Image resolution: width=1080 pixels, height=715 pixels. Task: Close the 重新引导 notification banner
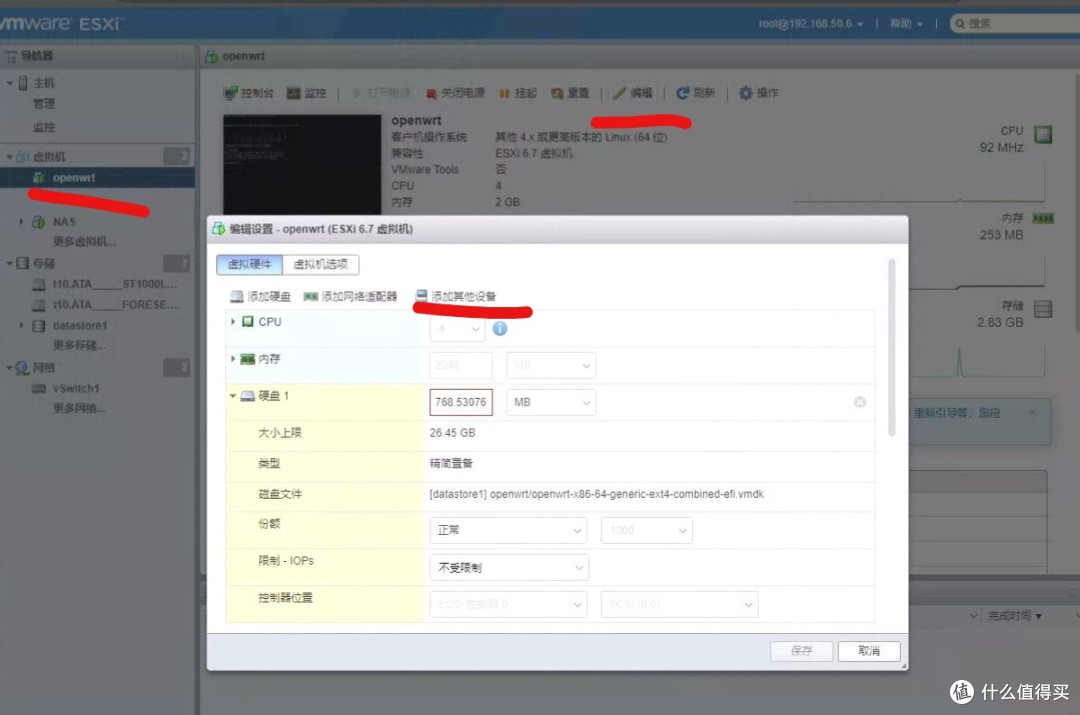point(1032,413)
